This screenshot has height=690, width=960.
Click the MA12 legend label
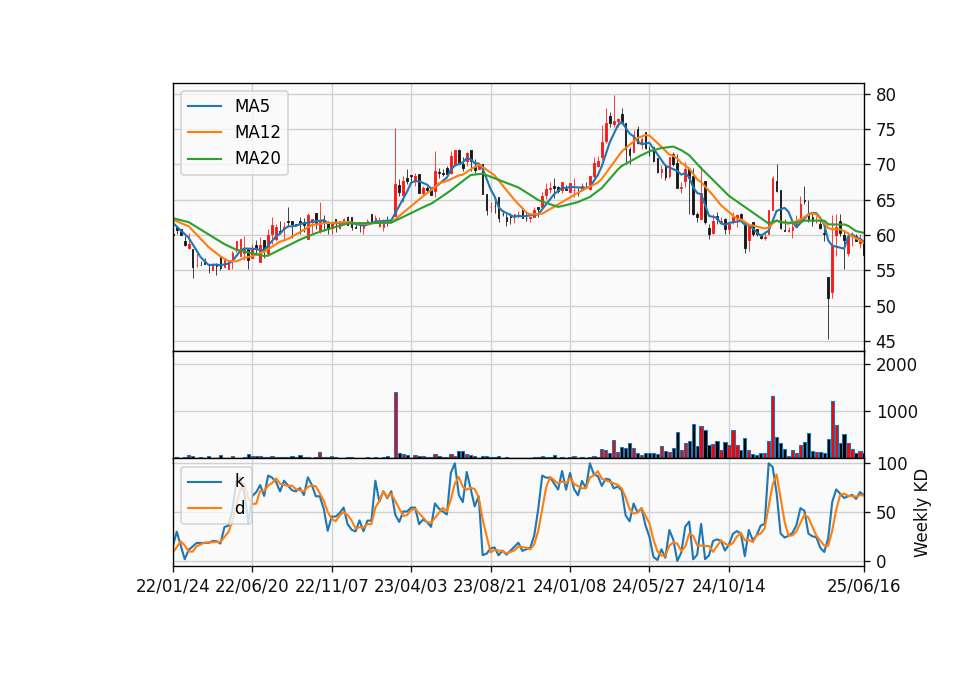click(x=257, y=132)
